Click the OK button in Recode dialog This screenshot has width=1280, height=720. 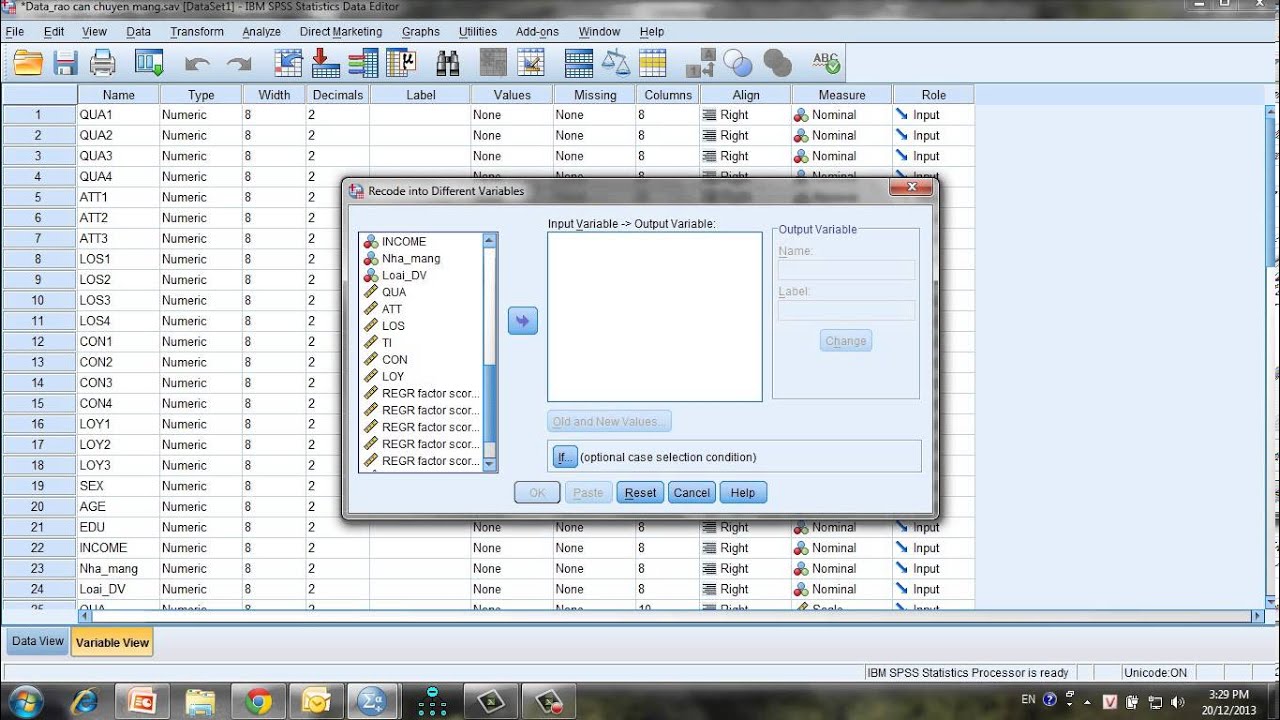(x=537, y=492)
